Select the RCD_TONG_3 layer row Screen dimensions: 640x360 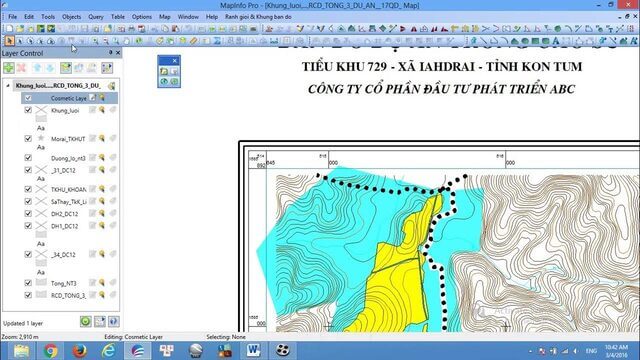tap(70, 295)
